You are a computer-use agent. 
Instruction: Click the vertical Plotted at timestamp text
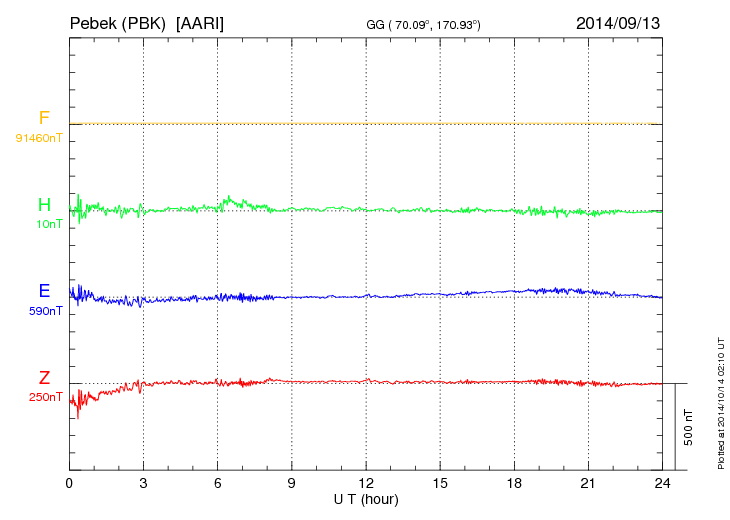pyautogui.click(x=721, y=400)
